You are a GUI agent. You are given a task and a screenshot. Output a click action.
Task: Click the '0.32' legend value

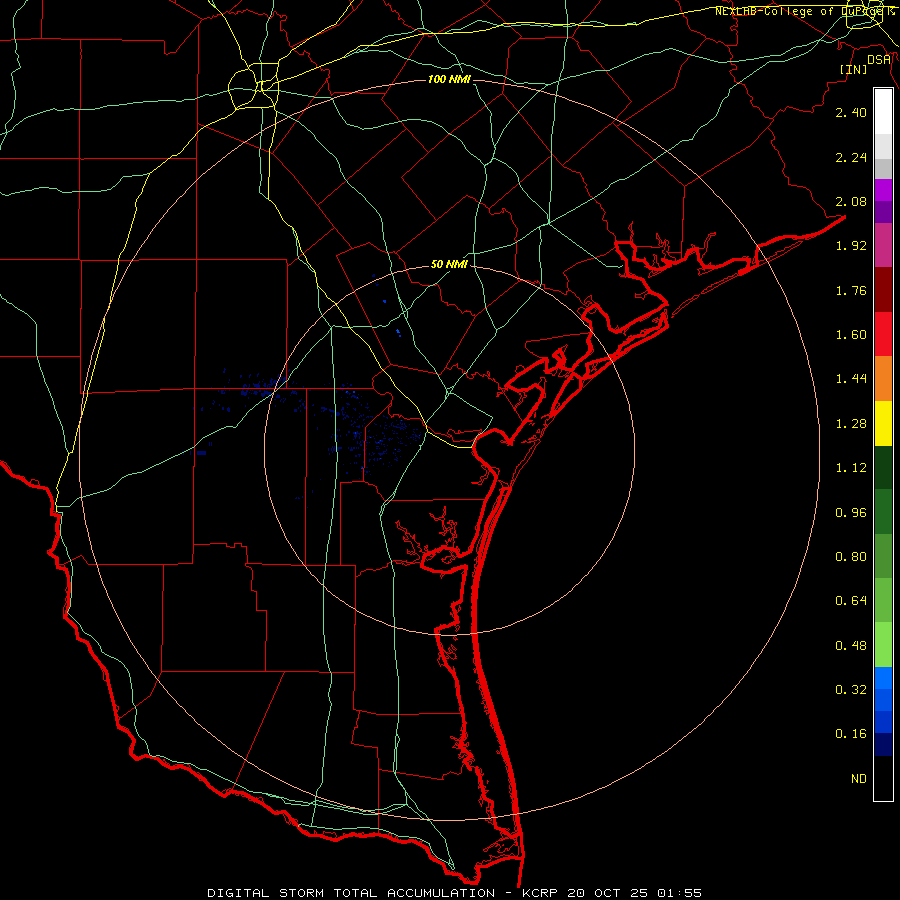(x=851, y=690)
